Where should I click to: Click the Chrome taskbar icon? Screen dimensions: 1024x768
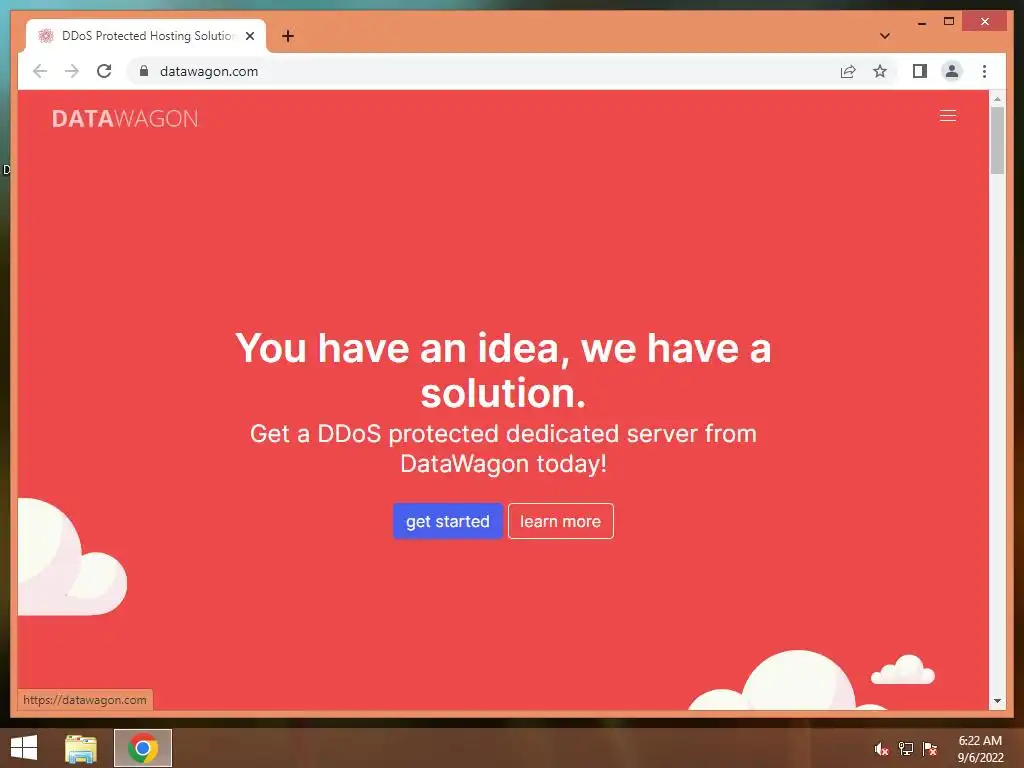tap(143, 748)
